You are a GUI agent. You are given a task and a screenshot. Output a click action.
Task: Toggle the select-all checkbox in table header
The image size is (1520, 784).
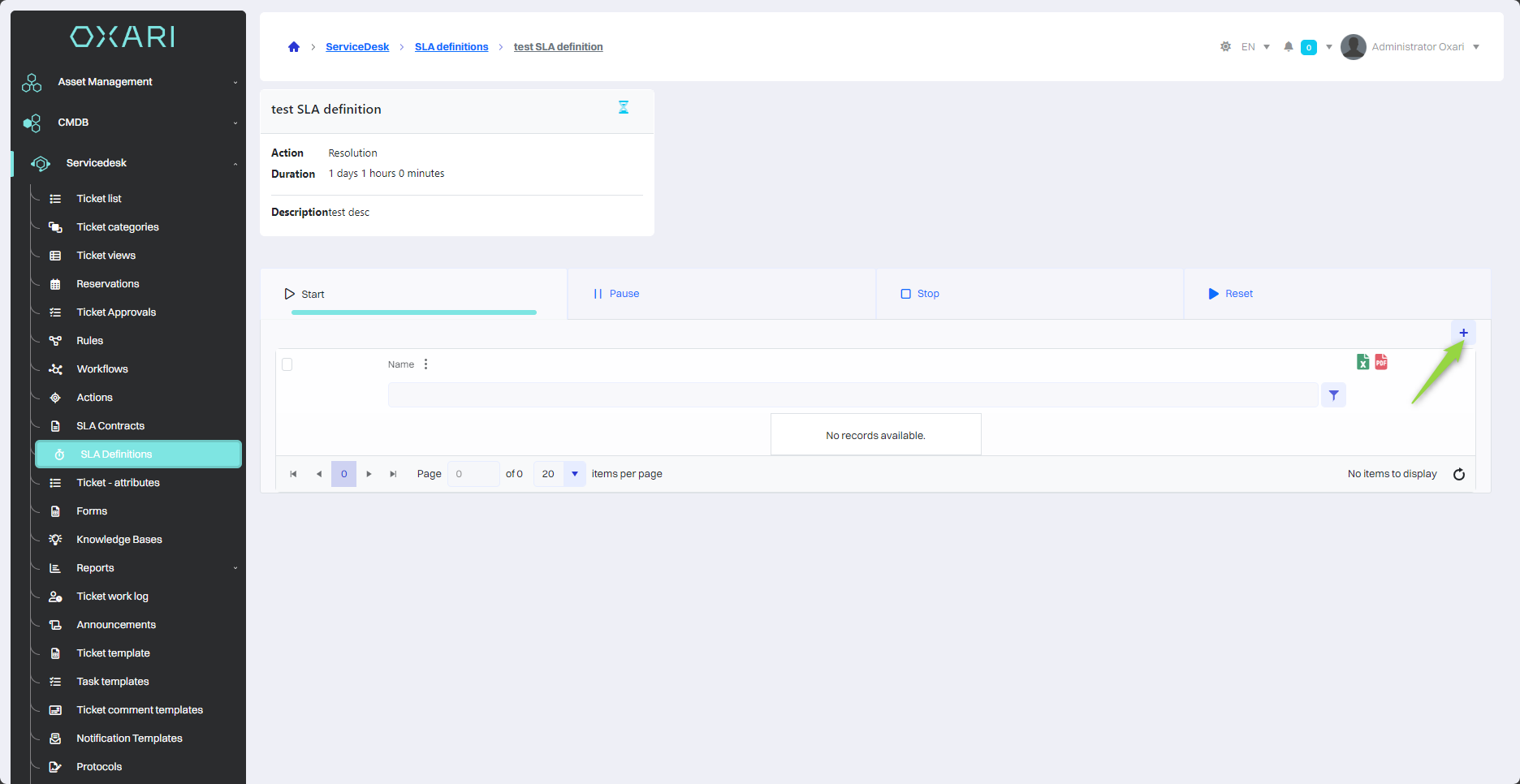click(x=287, y=364)
